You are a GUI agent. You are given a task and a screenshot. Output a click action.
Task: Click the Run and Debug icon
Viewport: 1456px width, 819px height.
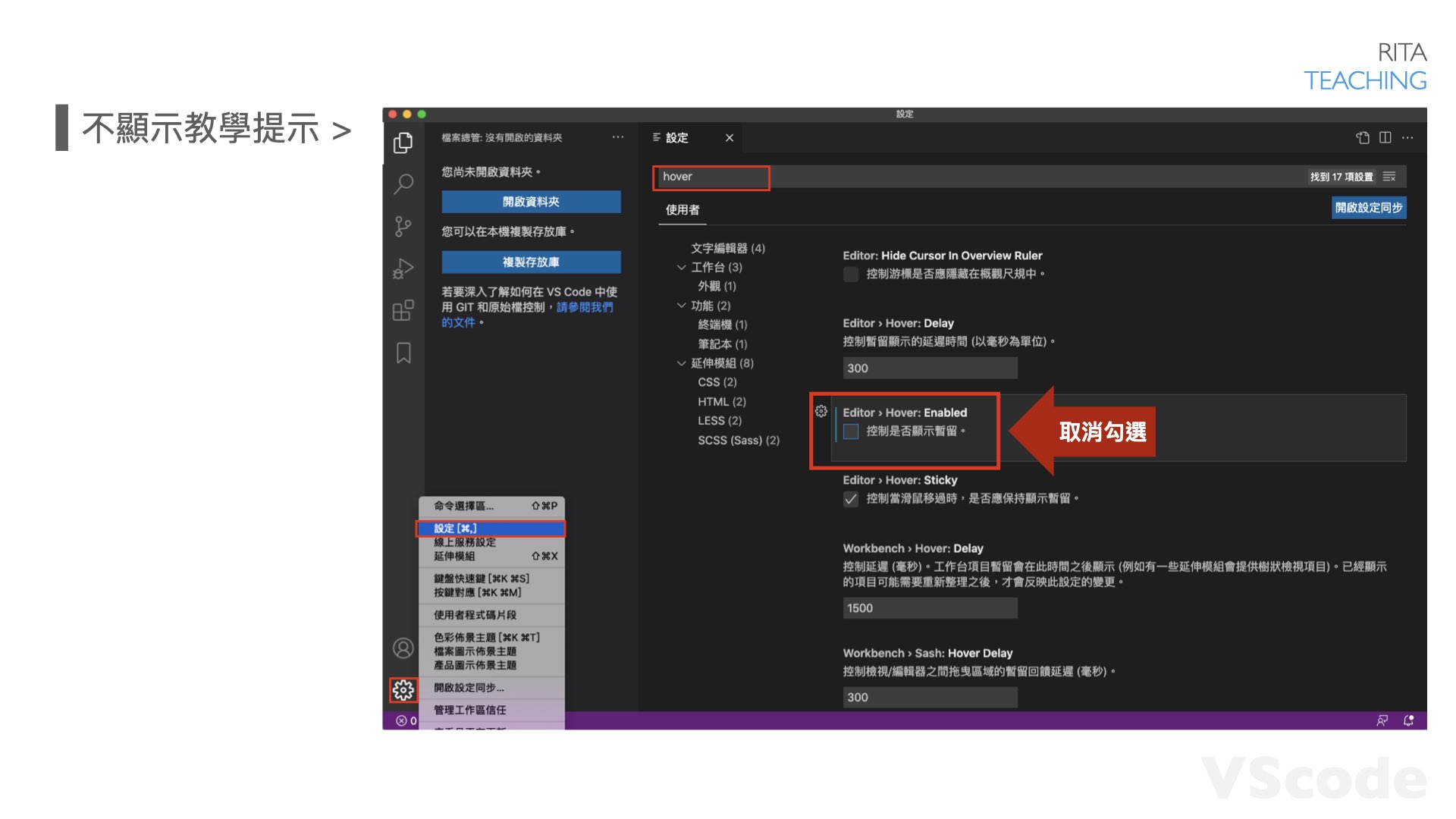(403, 268)
